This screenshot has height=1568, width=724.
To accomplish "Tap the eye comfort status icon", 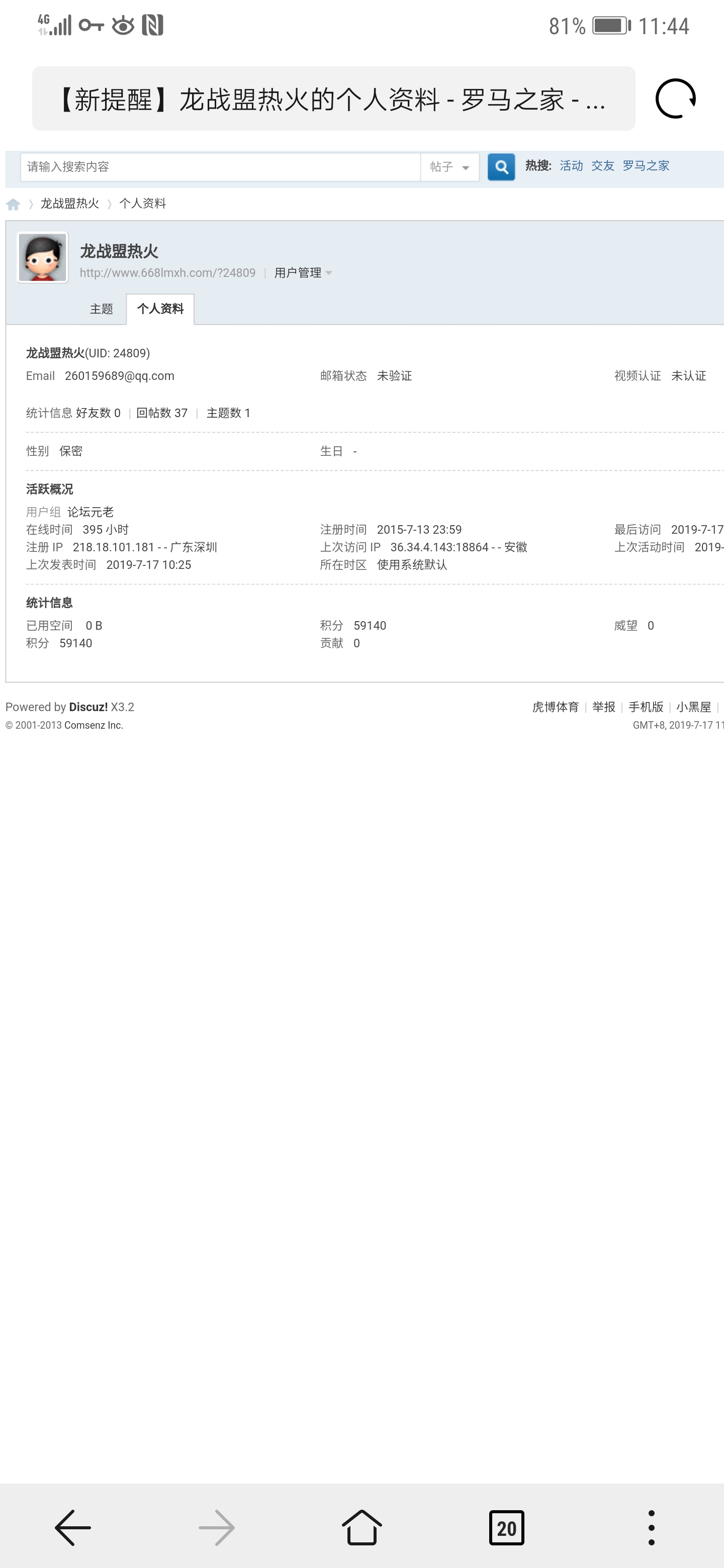I will pyautogui.click(x=123, y=25).
